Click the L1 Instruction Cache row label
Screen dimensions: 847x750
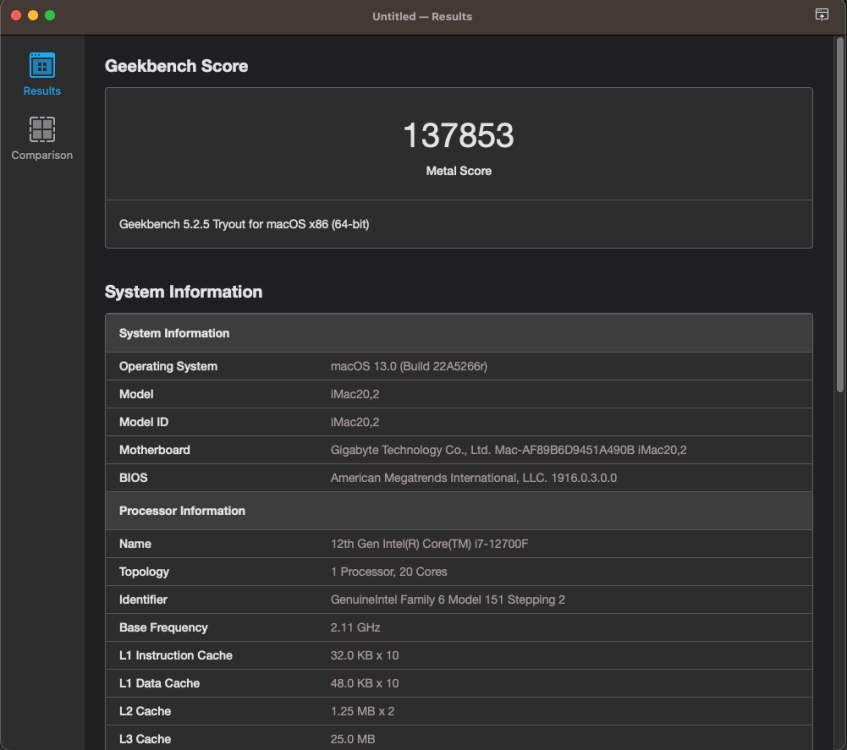coord(176,656)
